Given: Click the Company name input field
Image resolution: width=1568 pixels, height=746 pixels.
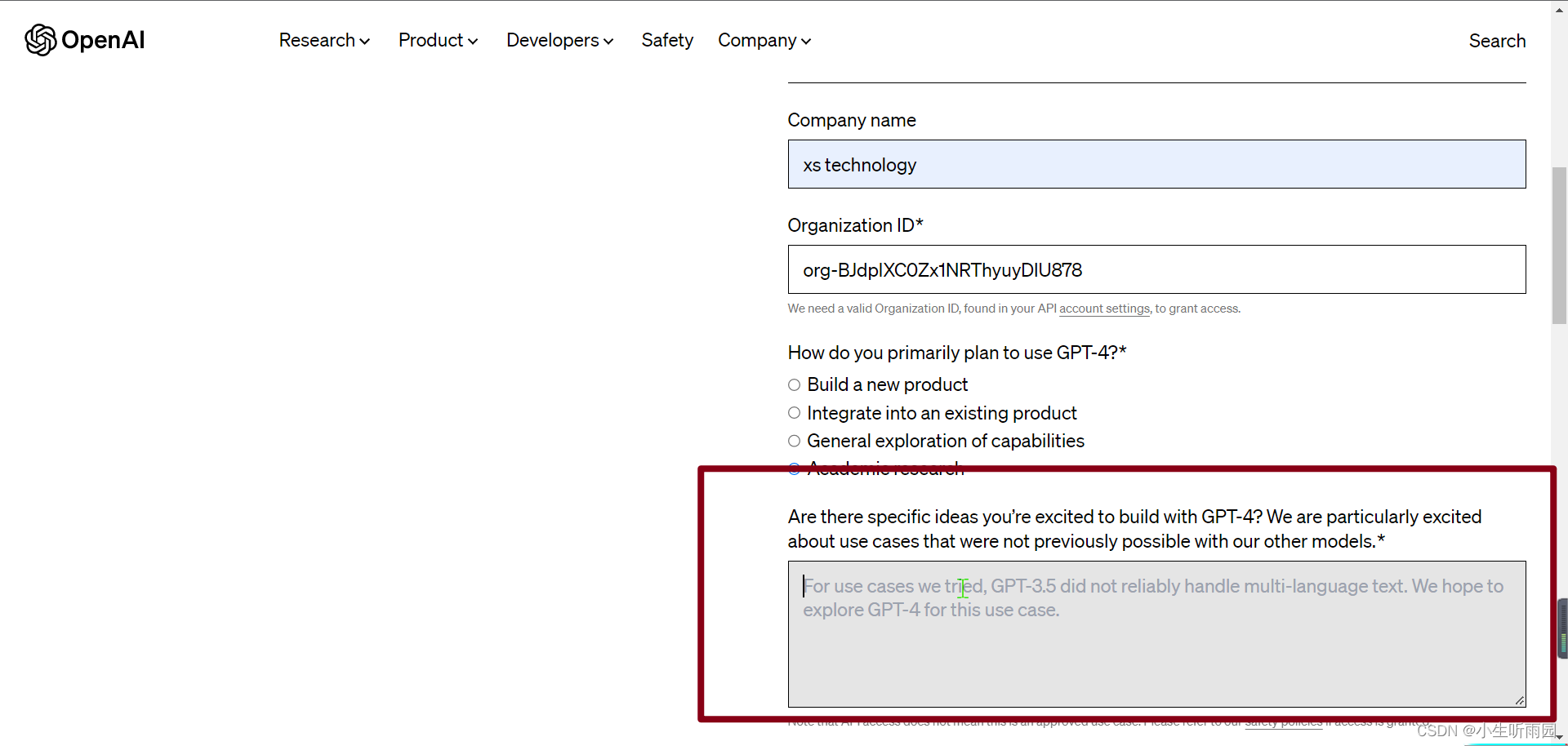Looking at the screenshot, I should tap(1156, 164).
